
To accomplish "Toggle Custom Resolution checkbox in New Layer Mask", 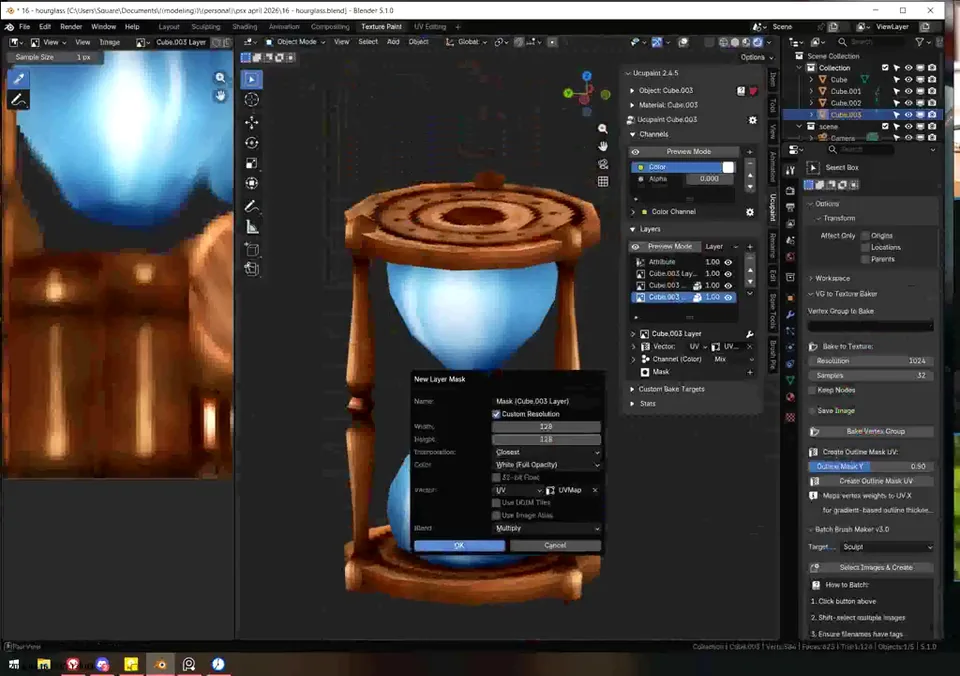I will pos(496,414).
